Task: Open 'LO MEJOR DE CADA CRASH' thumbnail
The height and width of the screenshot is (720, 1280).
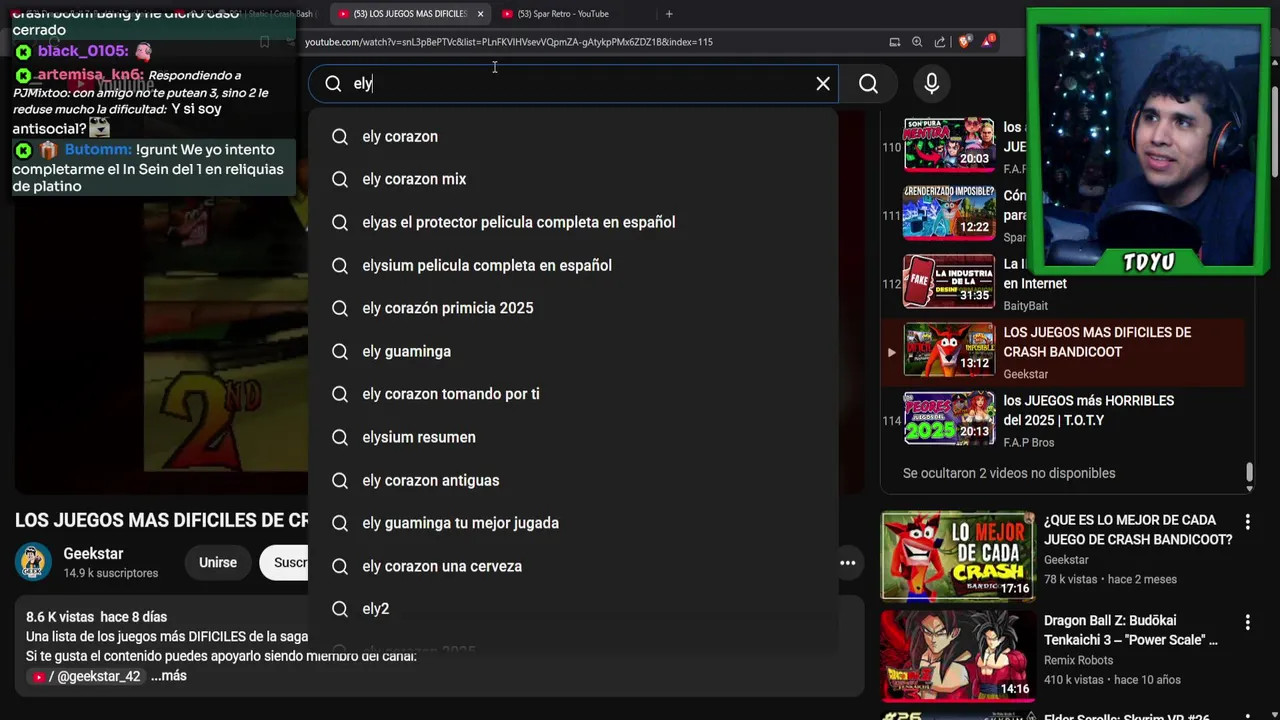Action: (x=958, y=555)
